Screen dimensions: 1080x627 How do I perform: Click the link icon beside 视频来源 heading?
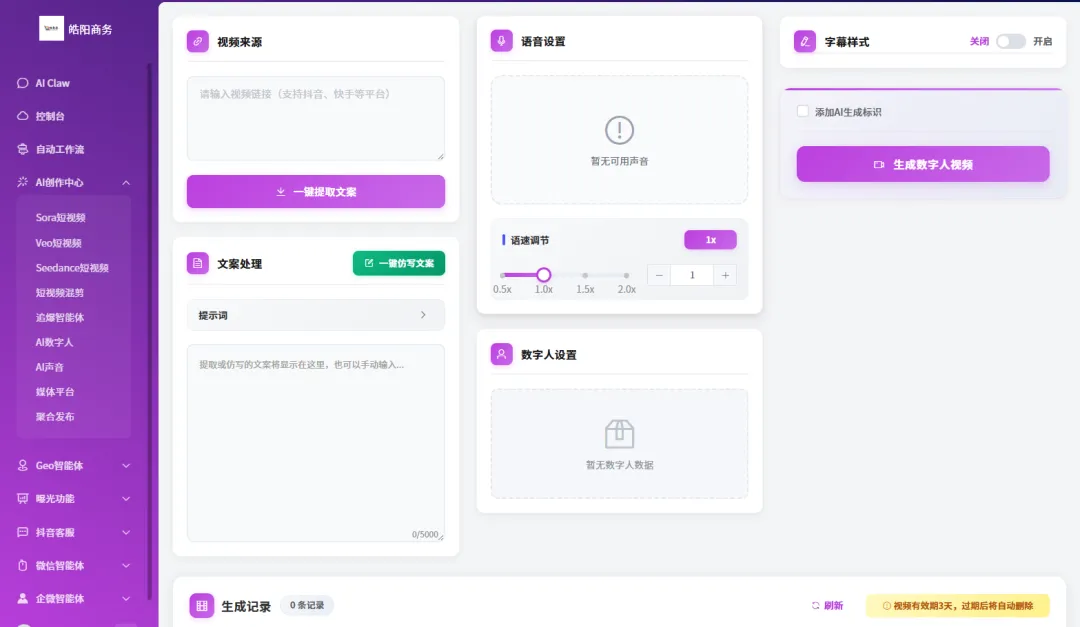pos(196,41)
